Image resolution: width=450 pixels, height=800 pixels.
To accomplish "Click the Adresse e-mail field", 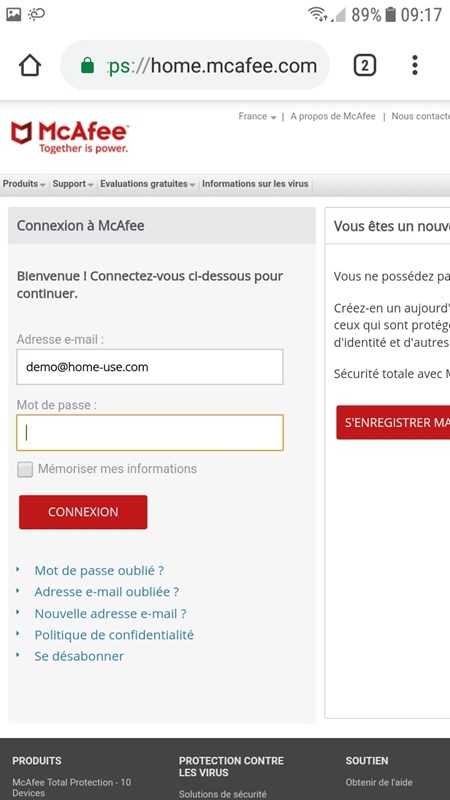I will coord(150,367).
